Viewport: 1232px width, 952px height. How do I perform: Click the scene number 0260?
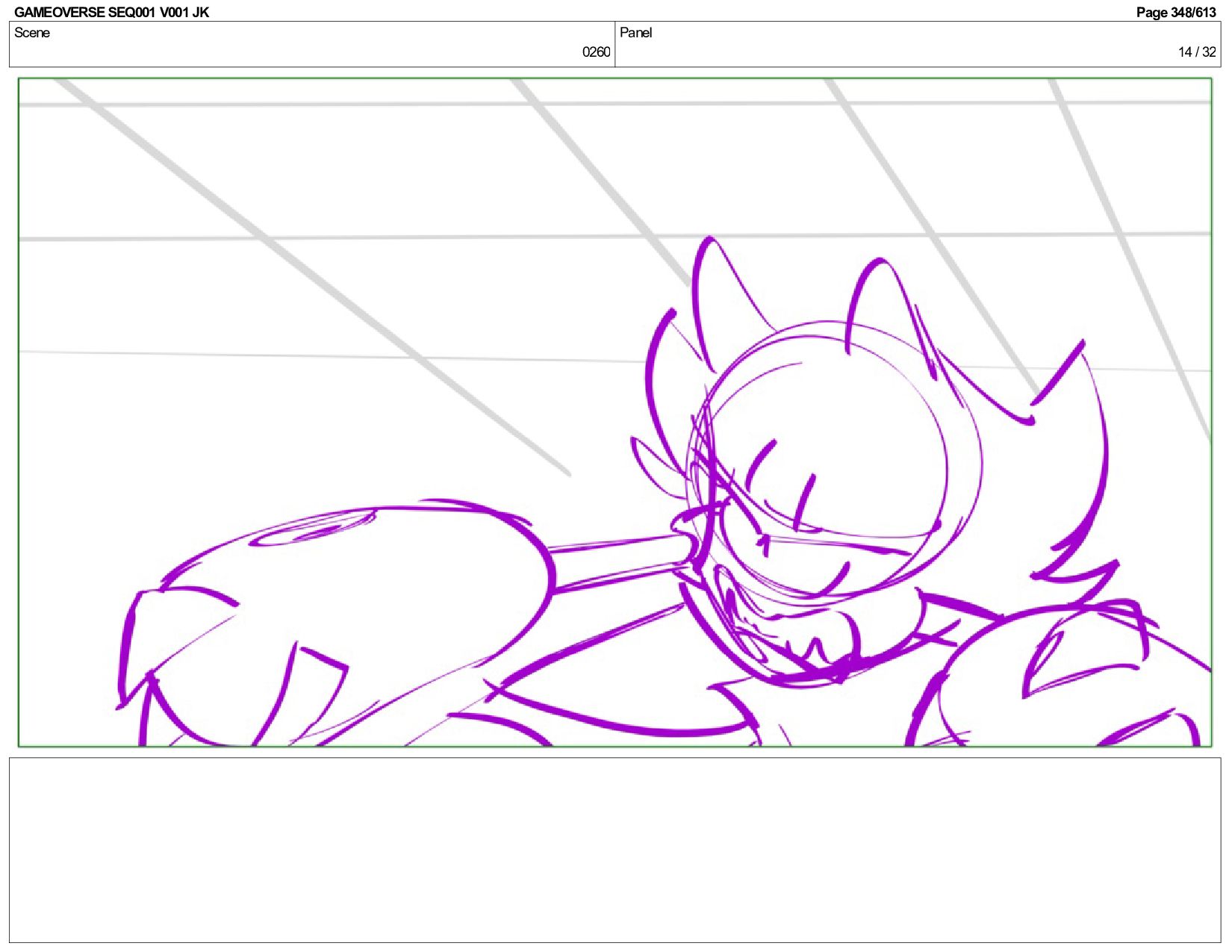[596, 52]
